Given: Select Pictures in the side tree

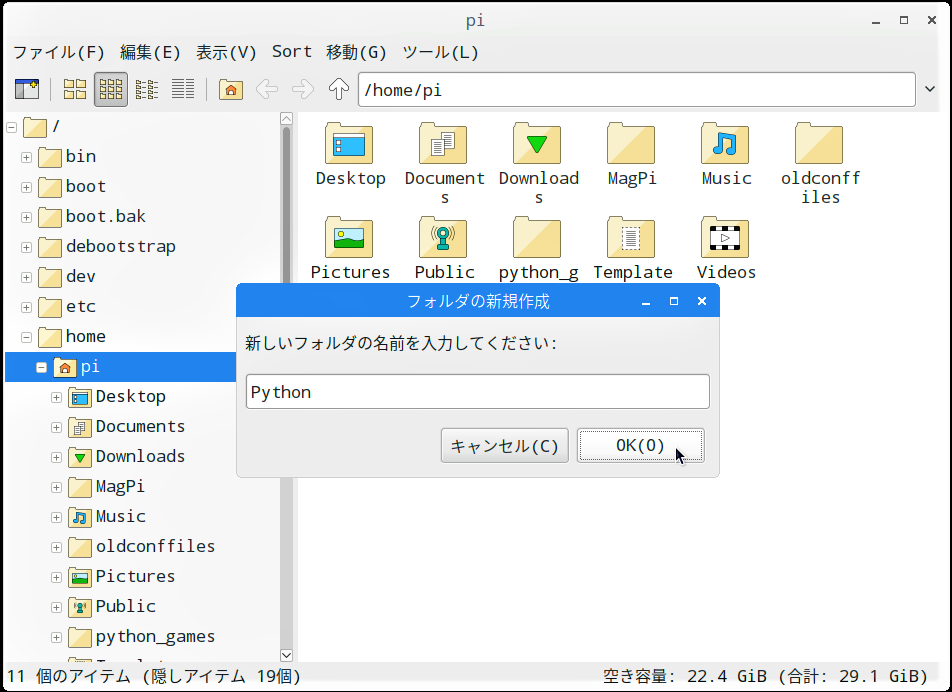Looking at the screenshot, I should point(135,577).
